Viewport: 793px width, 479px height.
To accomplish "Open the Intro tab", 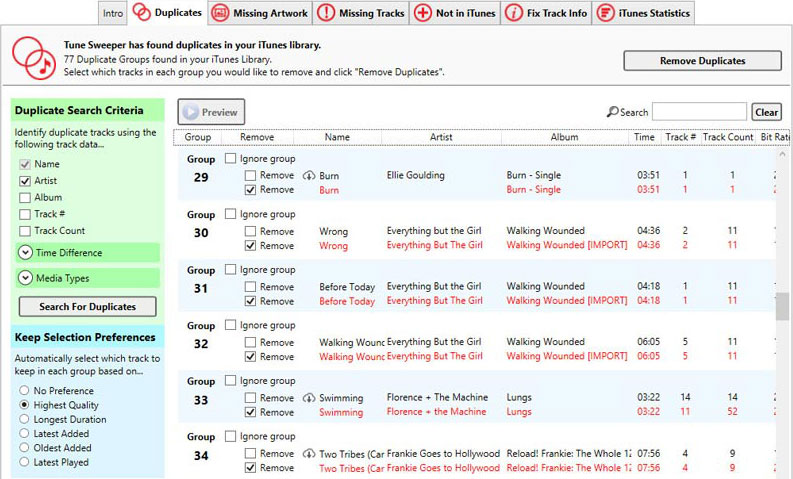I will point(113,13).
